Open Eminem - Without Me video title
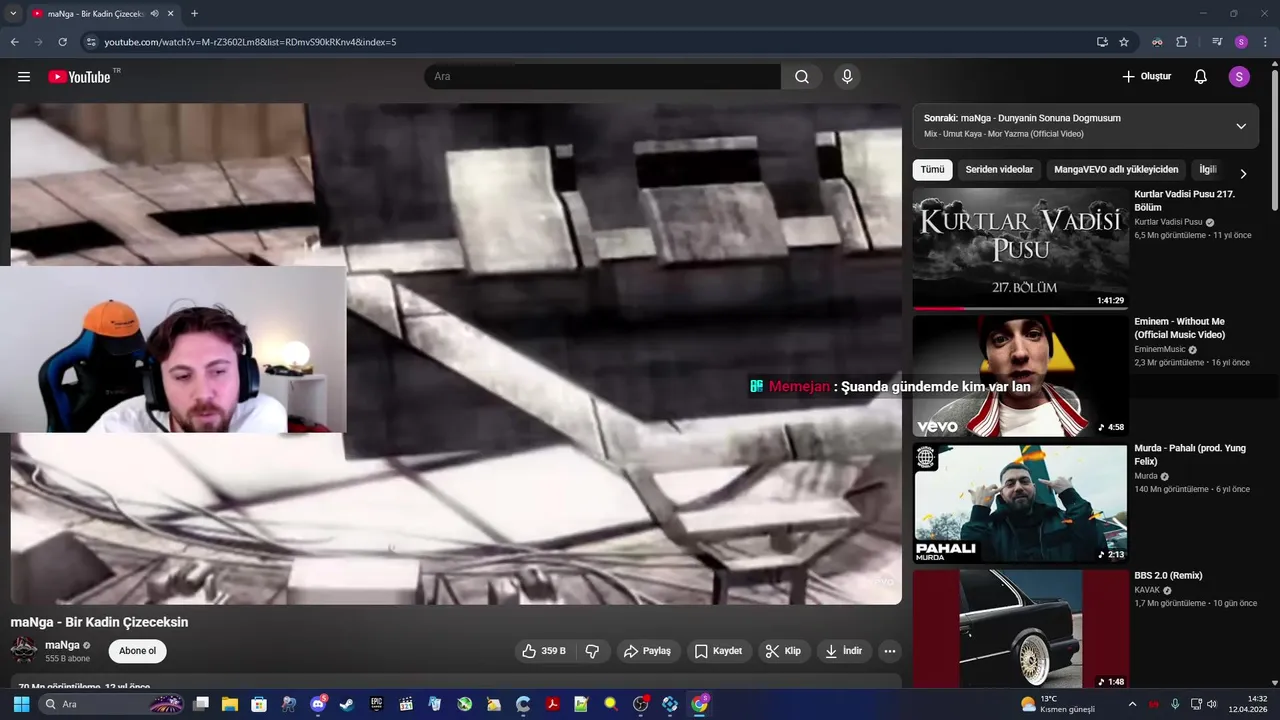This screenshot has height=720, width=1280. 1179,328
